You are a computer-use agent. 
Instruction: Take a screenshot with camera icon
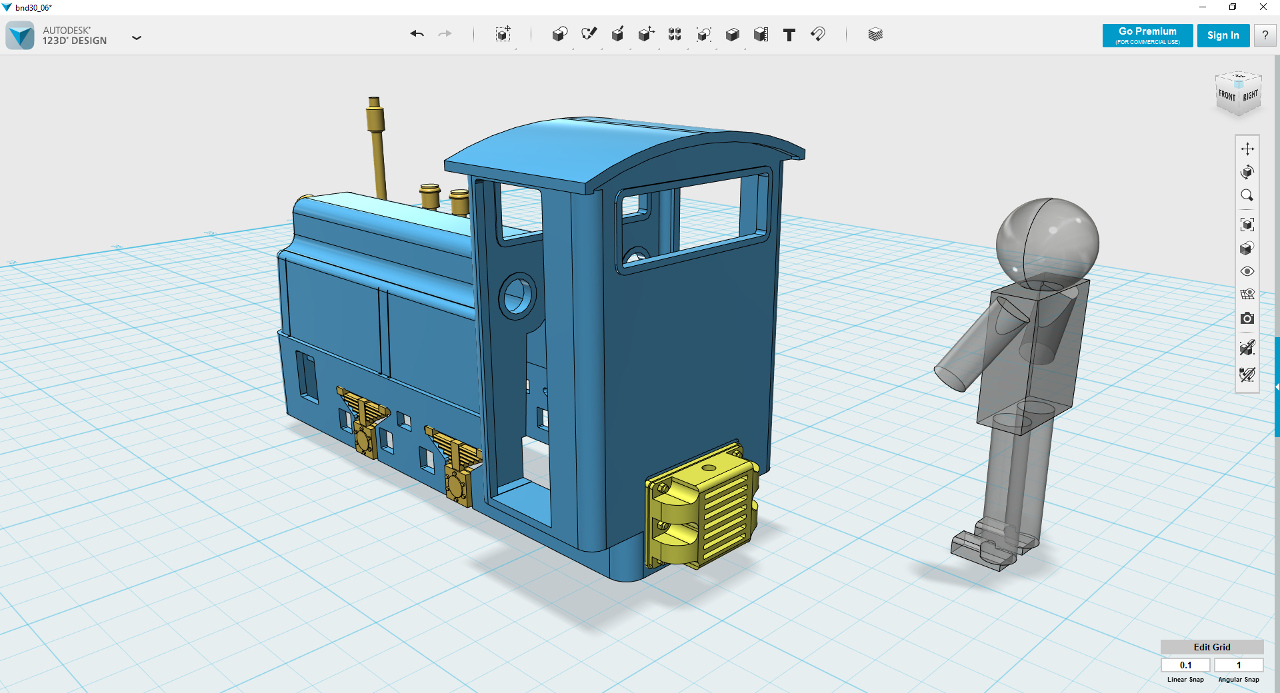click(x=1247, y=319)
